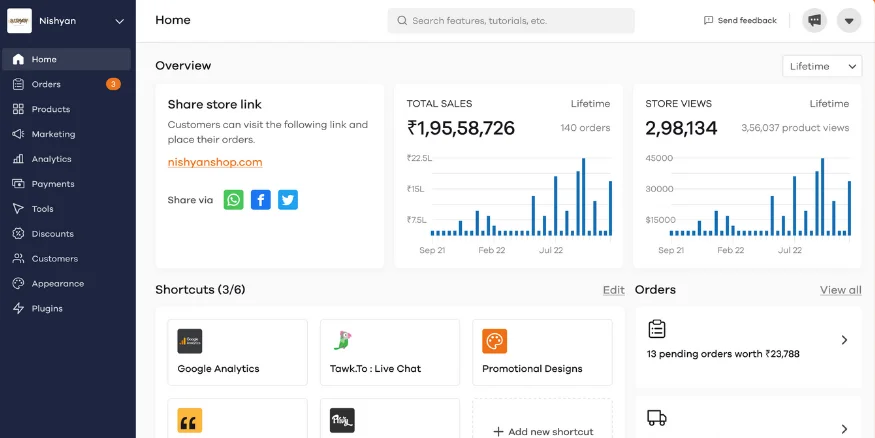Screen dimensions: 875x438
Task: Click Send feedback in the header
Action: [x=741, y=21]
